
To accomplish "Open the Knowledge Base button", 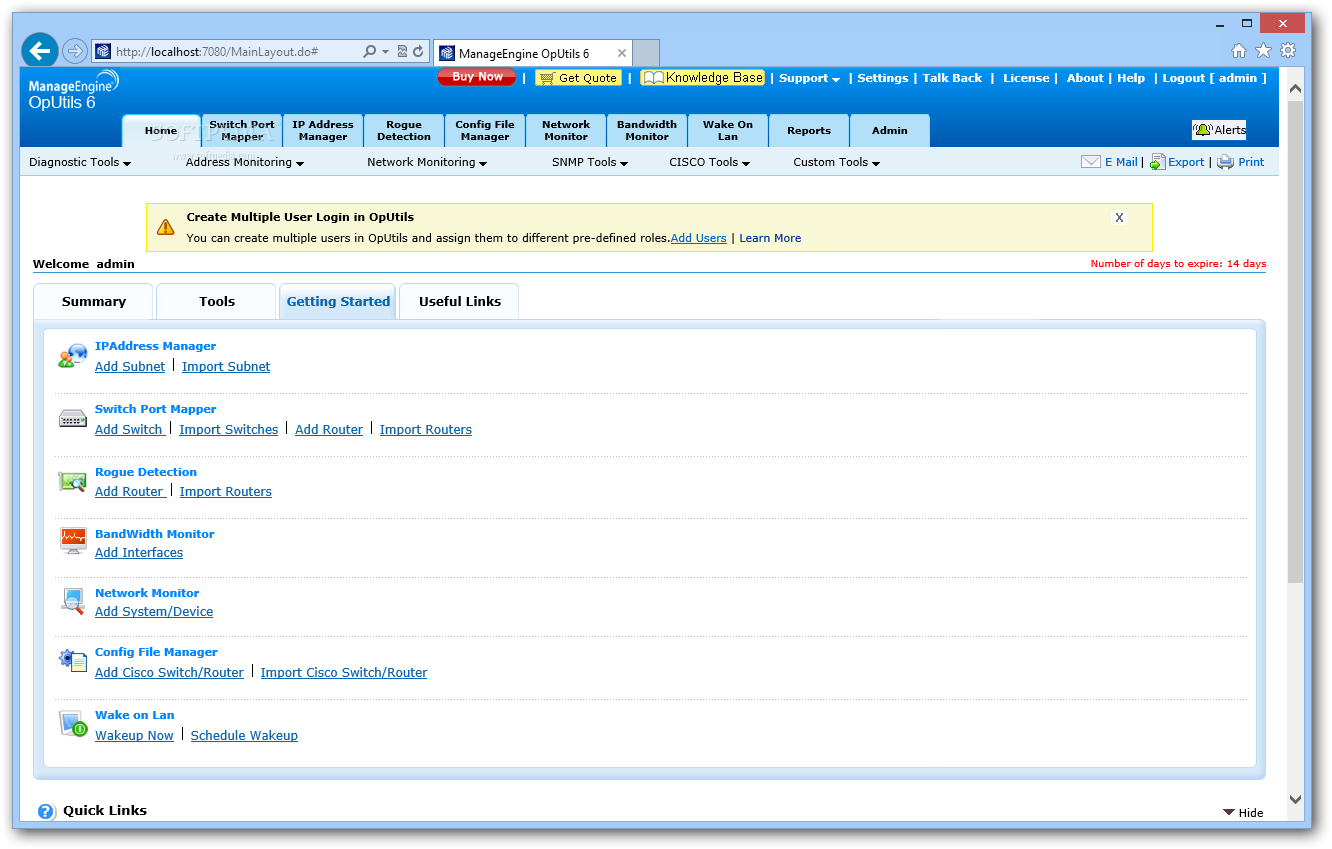I will coord(703,78).
